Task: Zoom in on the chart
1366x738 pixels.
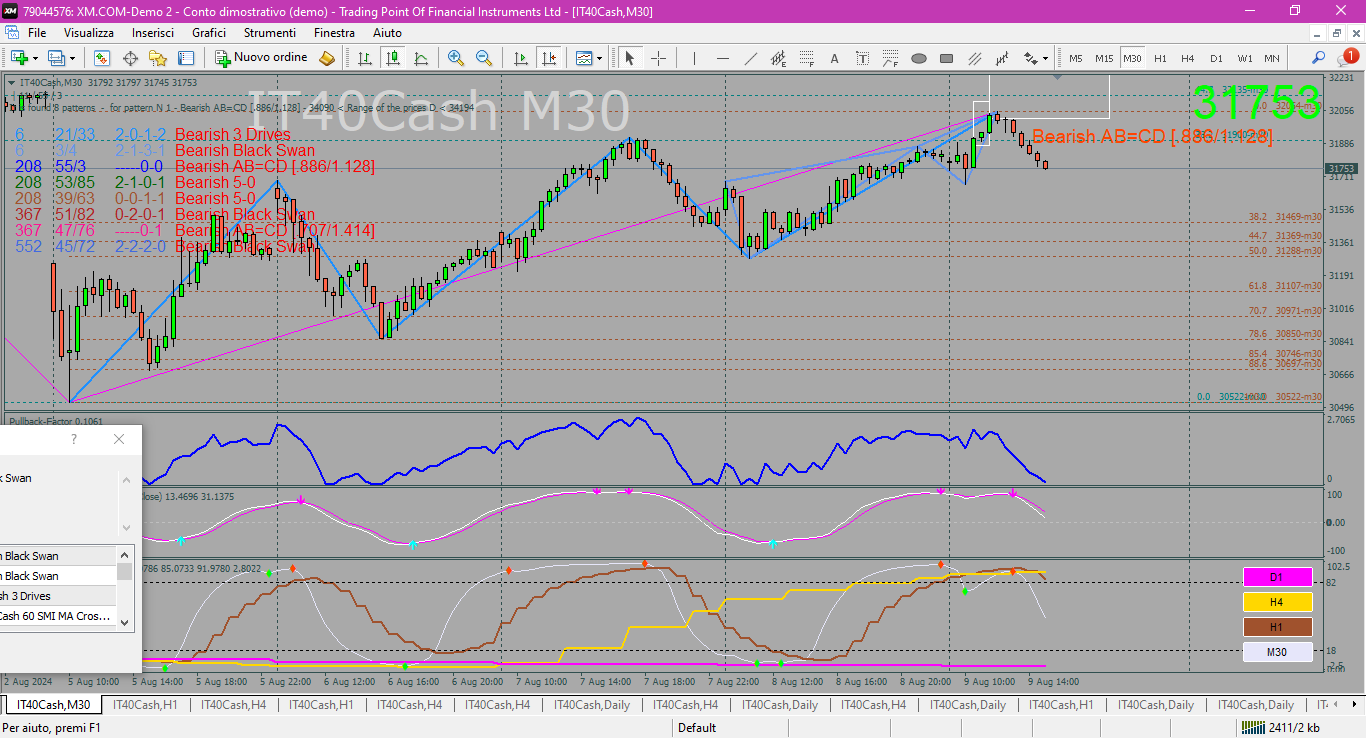Action: pos(456,58)
